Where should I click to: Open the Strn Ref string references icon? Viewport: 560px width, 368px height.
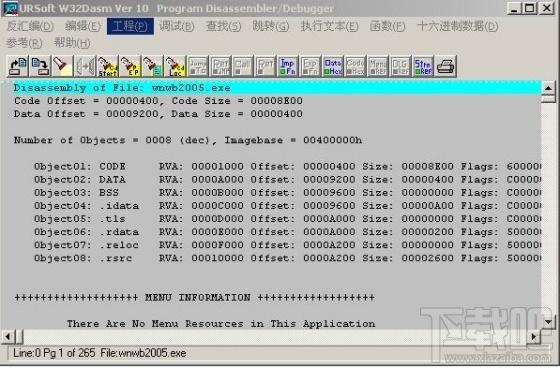coord(423,66)
